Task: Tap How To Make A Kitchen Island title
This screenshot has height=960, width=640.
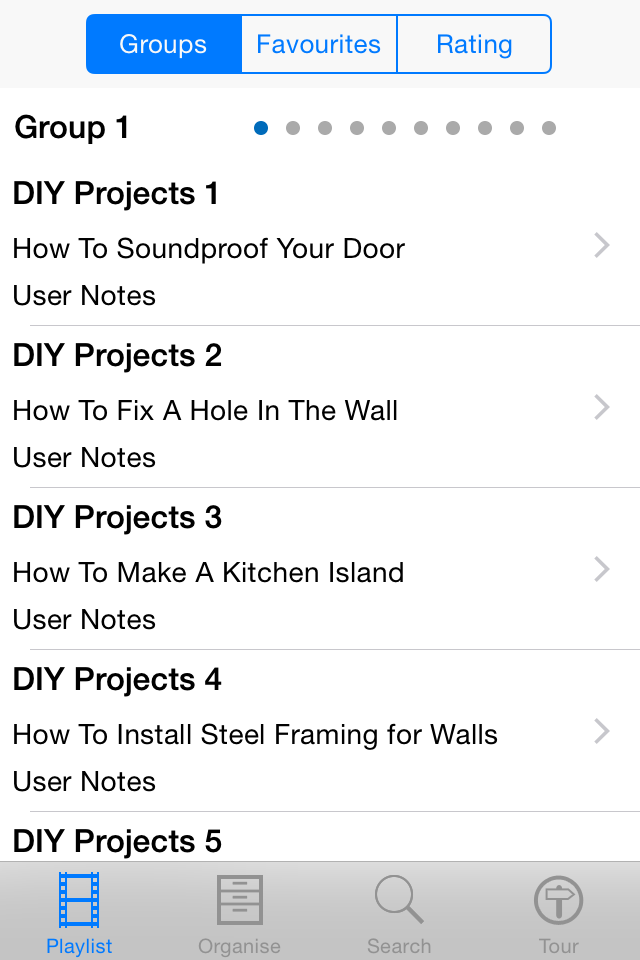Action: pos(208,573)
